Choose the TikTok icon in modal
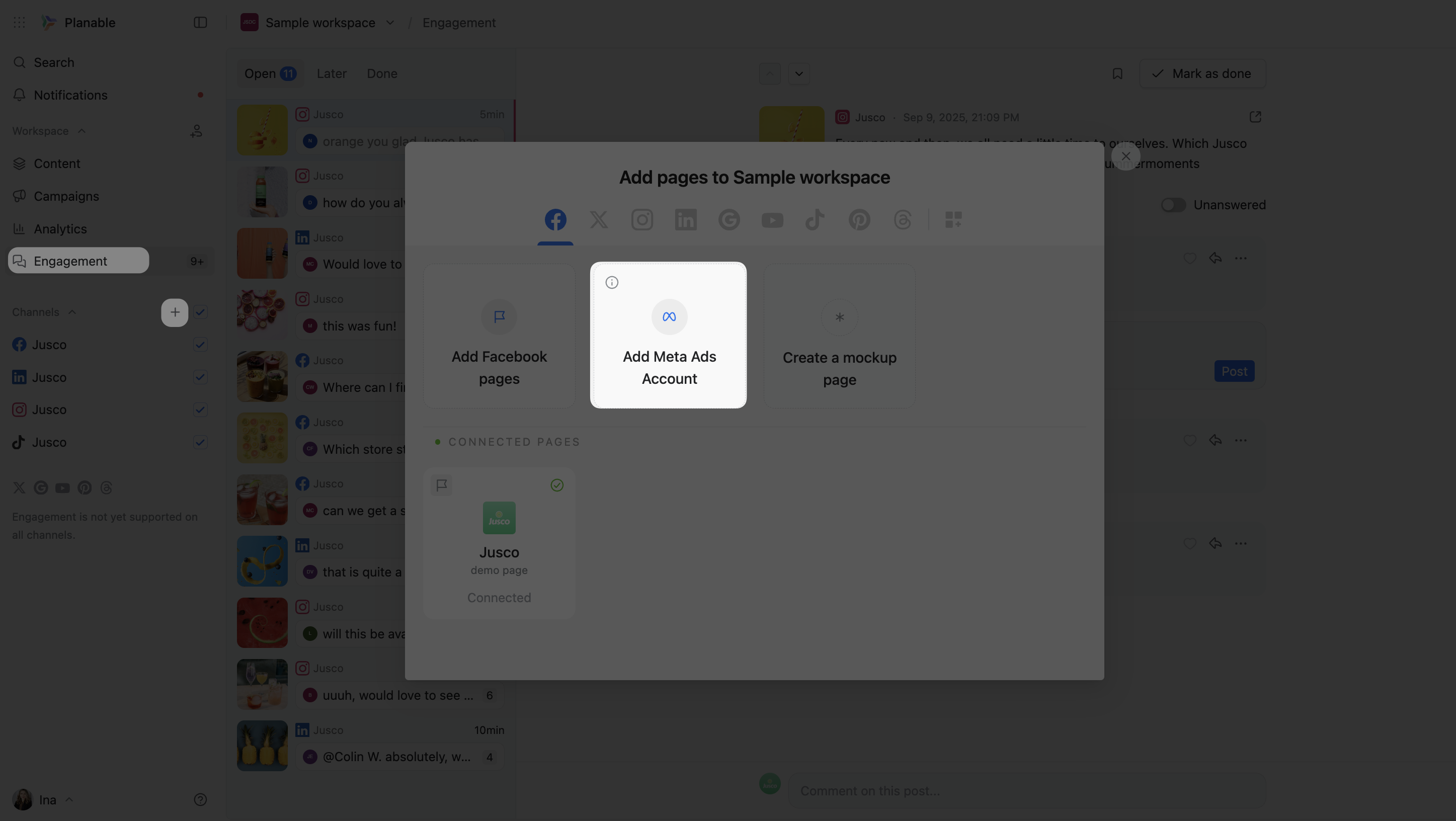This screenshot has height=821, width=1456. (x=815, y=219)
